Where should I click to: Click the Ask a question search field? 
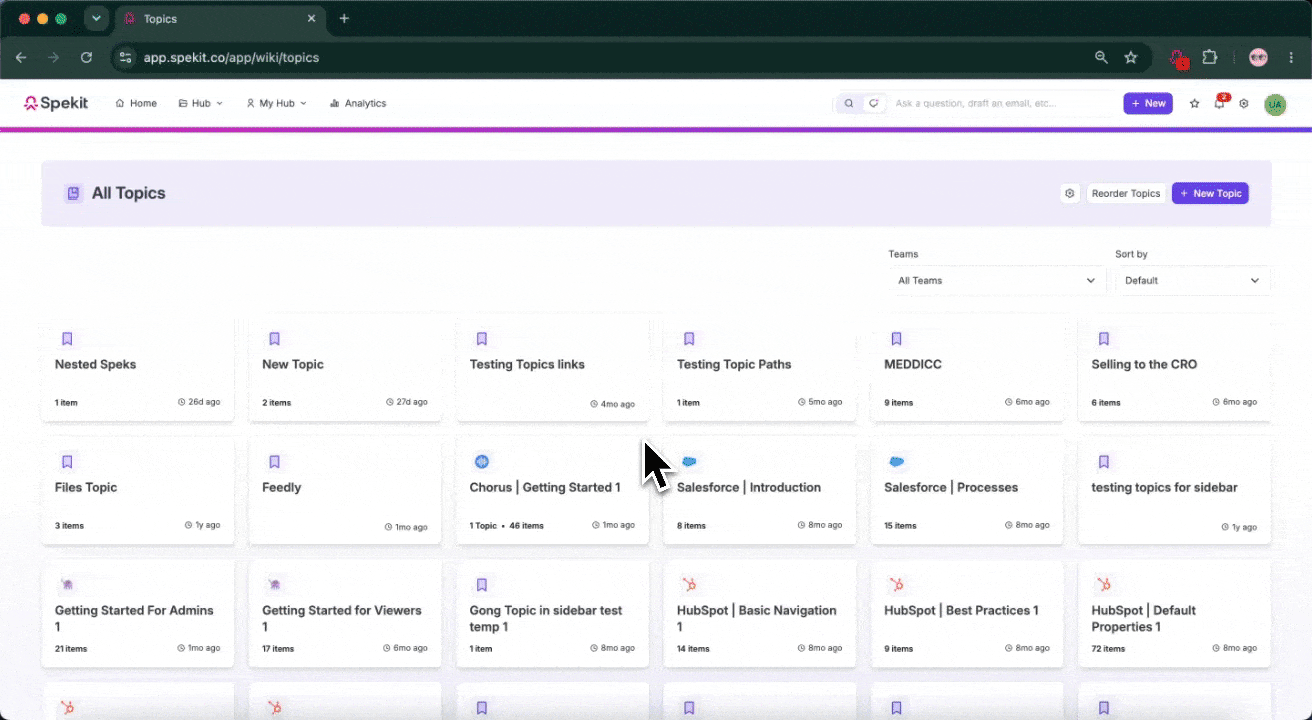(1002, 103)
